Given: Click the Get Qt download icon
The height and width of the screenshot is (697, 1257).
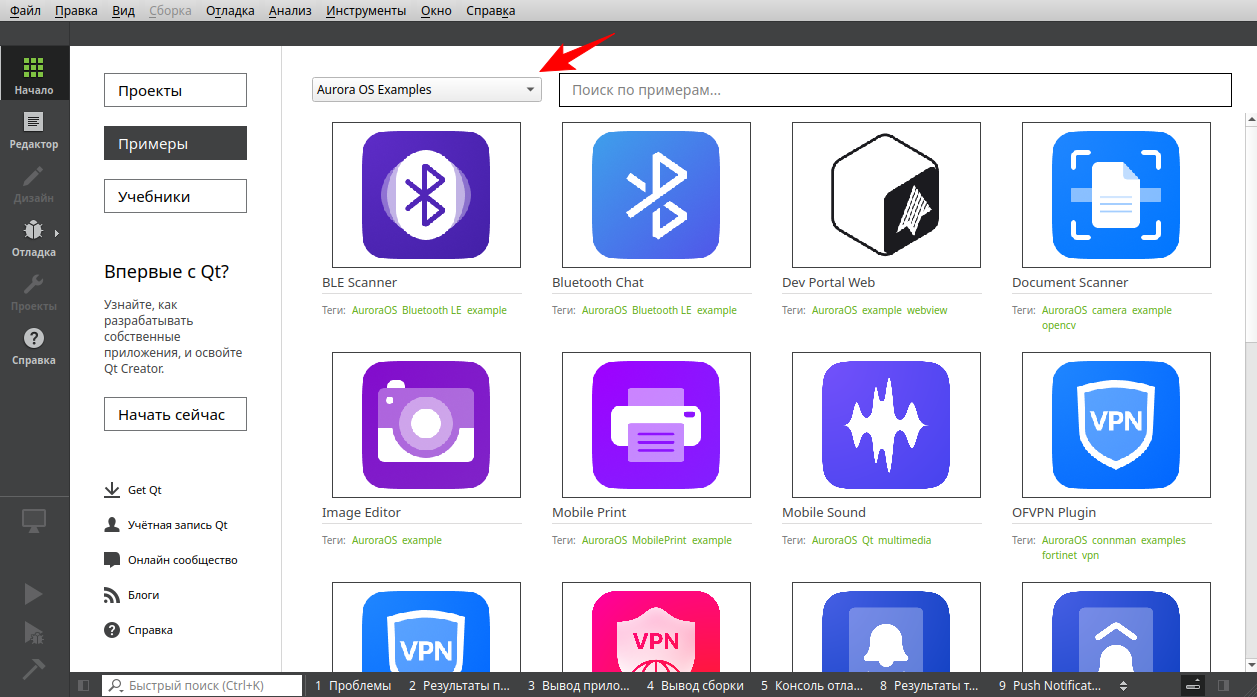Looking at the screenshot, I should (112, 490).
